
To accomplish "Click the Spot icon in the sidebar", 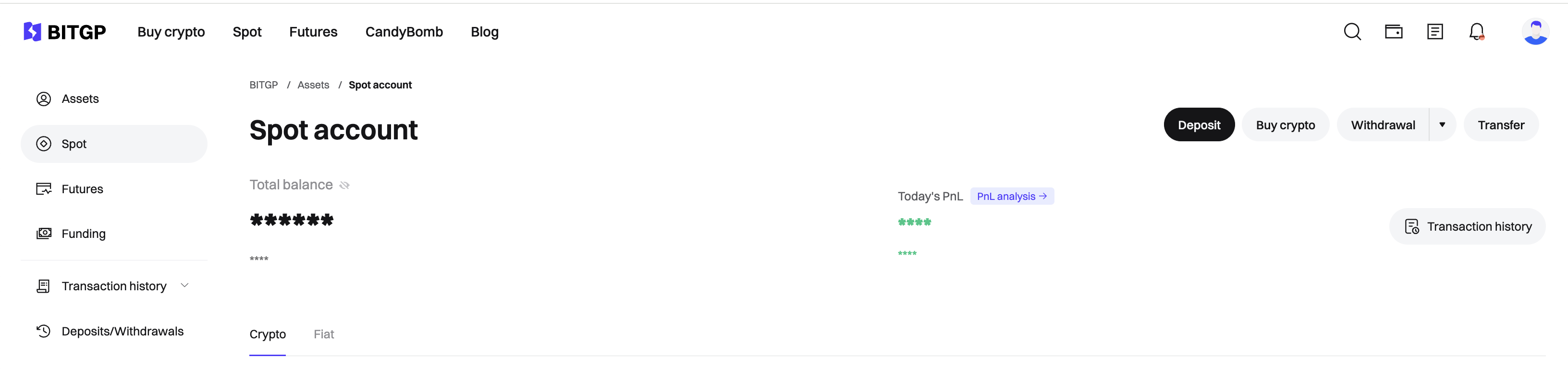I will click(43, 144).
